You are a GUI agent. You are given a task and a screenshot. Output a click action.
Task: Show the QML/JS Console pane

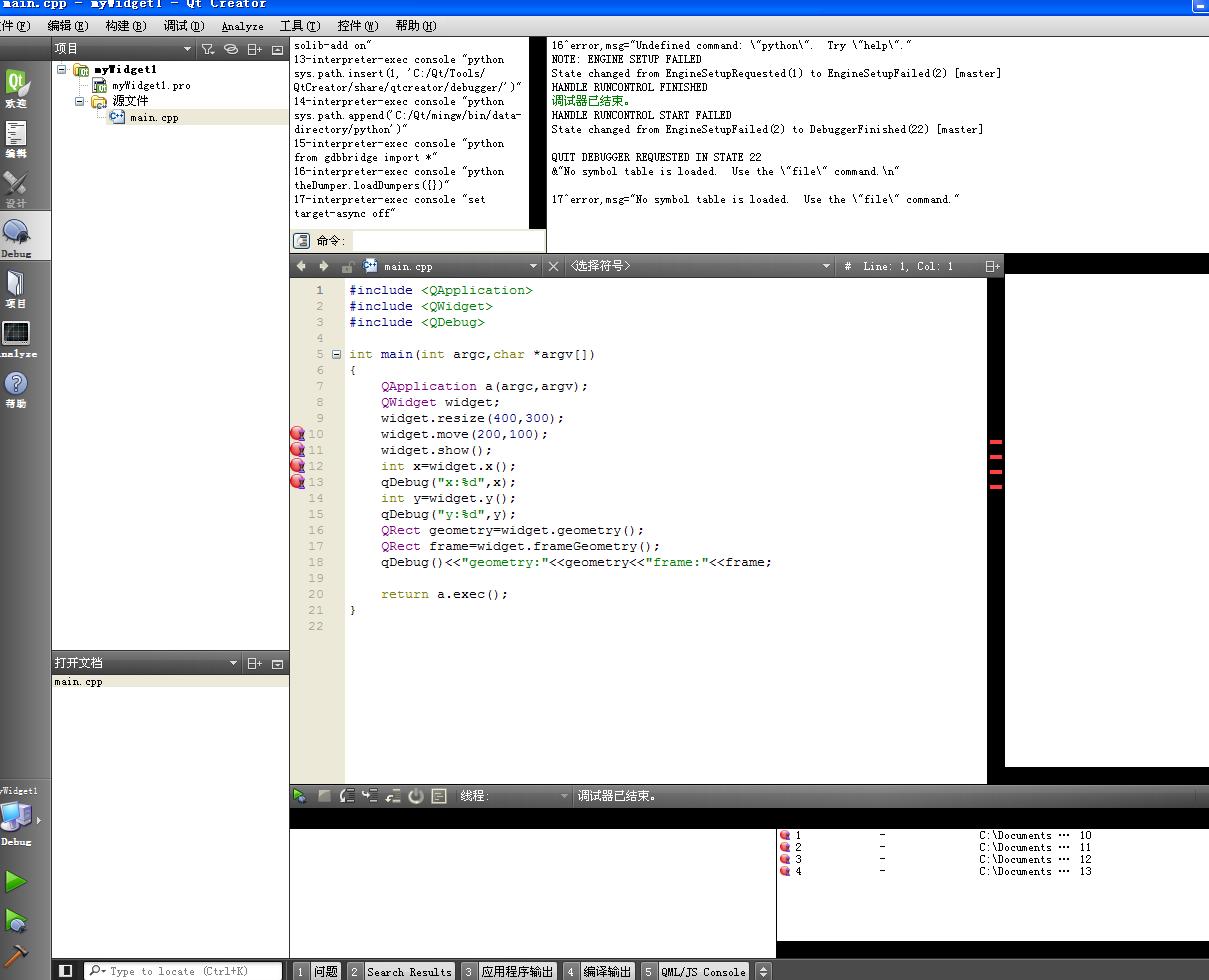point(695,971)
